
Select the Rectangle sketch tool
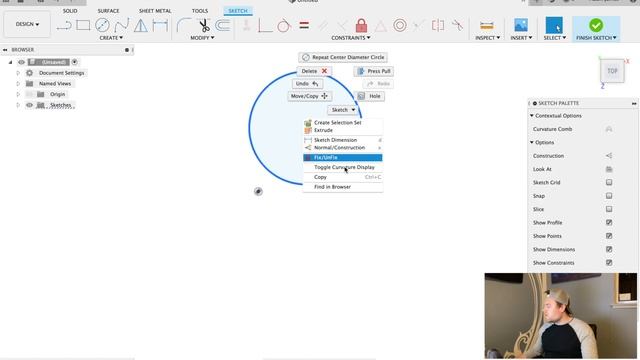pos(83,25)
